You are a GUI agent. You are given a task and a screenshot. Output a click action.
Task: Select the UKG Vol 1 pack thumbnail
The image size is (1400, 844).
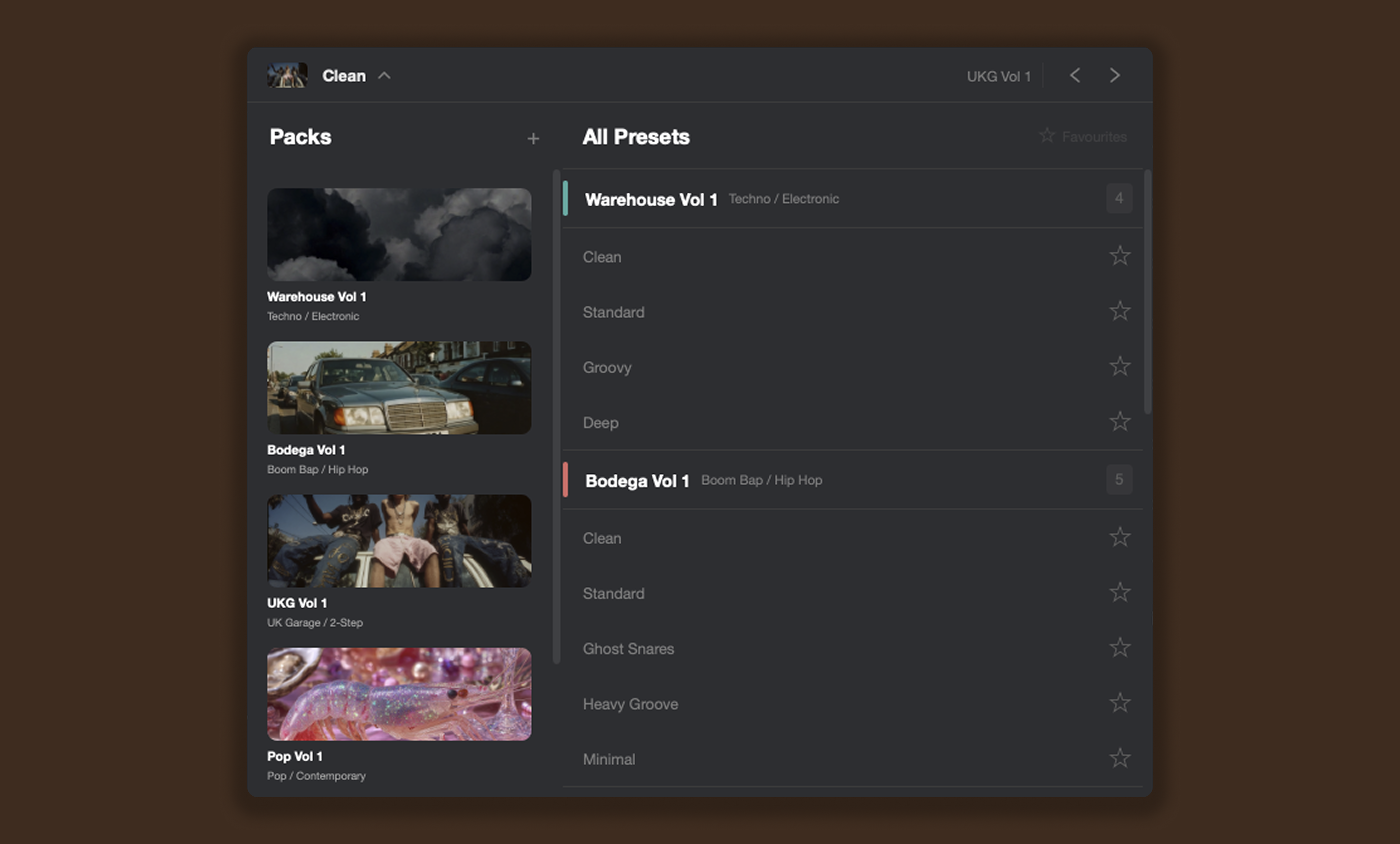[x=399, y=541]
